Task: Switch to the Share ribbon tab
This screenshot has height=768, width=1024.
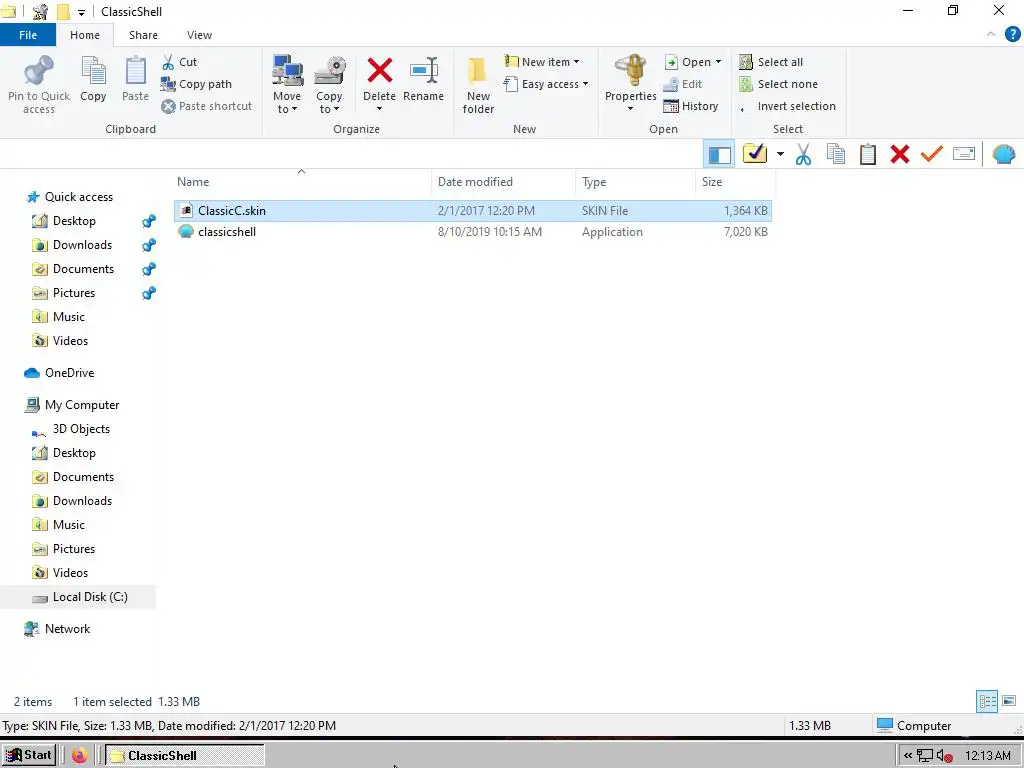Action: click(x=143, y=35)
